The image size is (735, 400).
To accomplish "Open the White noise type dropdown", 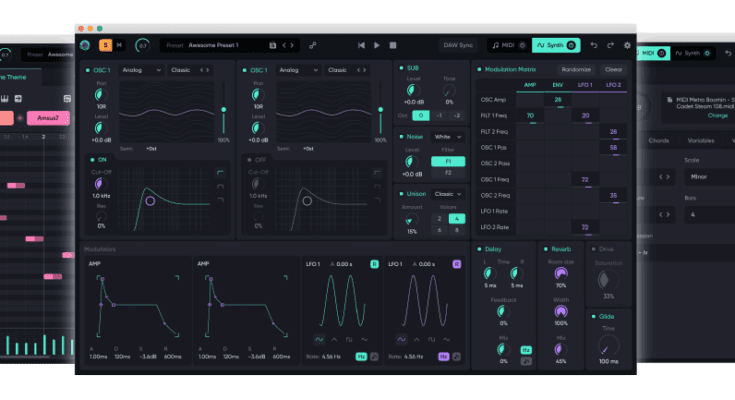I will pyautogui.click(x=446, y=136).
